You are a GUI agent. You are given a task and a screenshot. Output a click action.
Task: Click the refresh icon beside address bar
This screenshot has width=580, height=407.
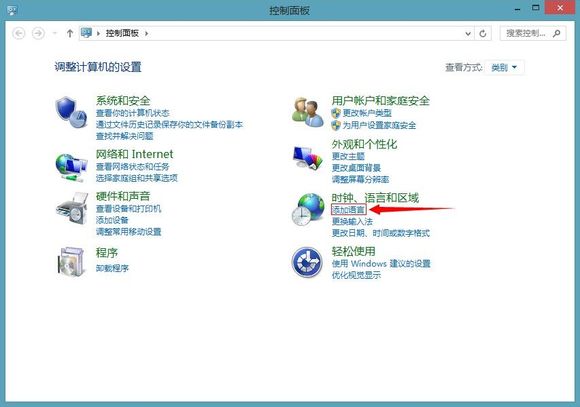point(483,34)
